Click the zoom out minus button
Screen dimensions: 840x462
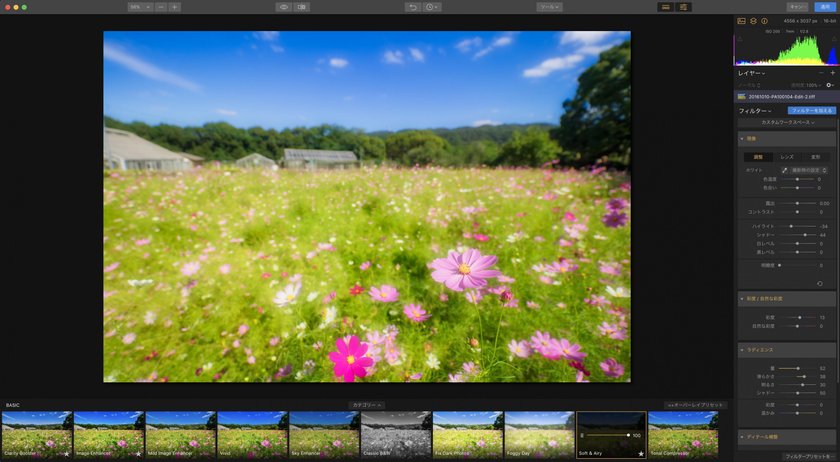[161, 7]
